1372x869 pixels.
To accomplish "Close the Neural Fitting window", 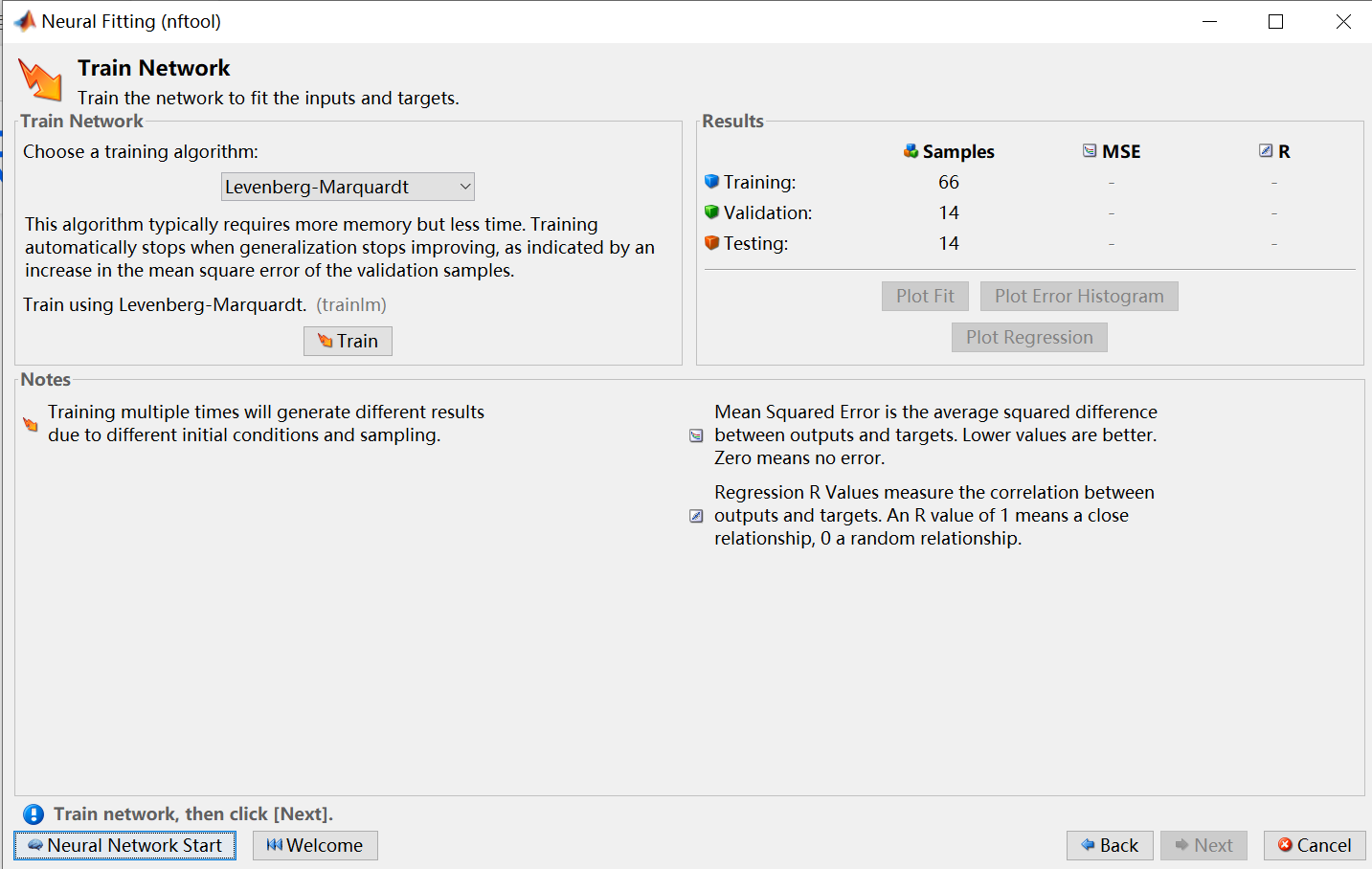I will pyautogui.click(x=1343, y=21).
